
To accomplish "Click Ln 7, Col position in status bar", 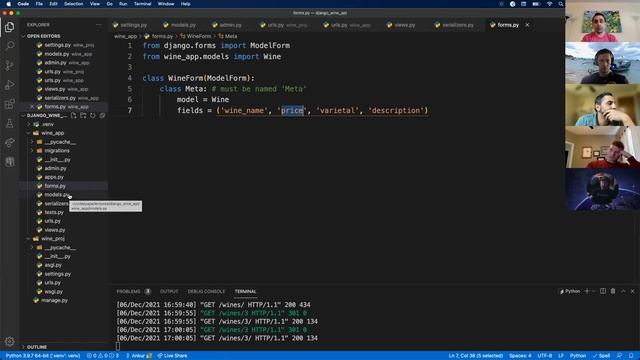I will [476, 356].
